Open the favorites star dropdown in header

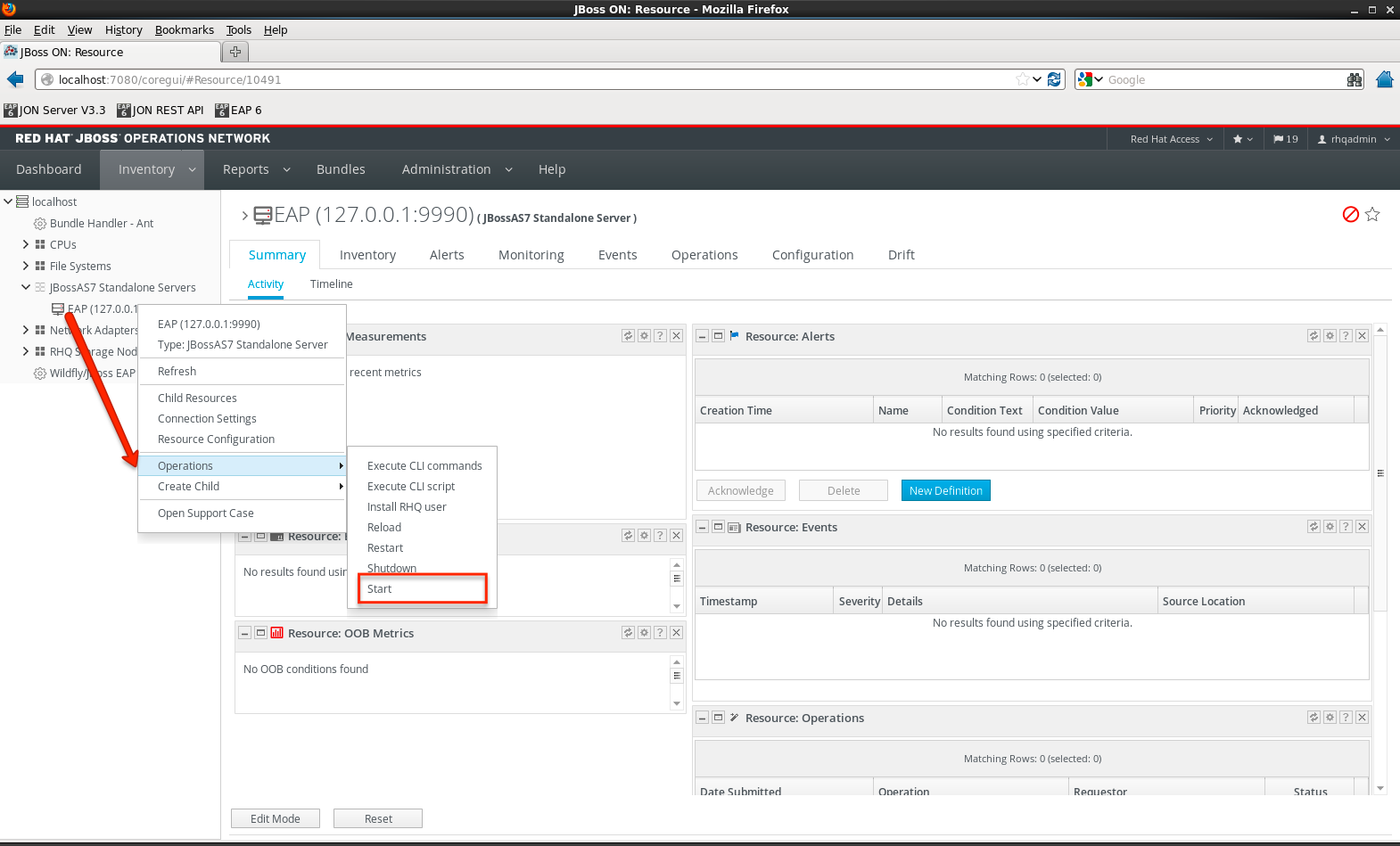1243,139
